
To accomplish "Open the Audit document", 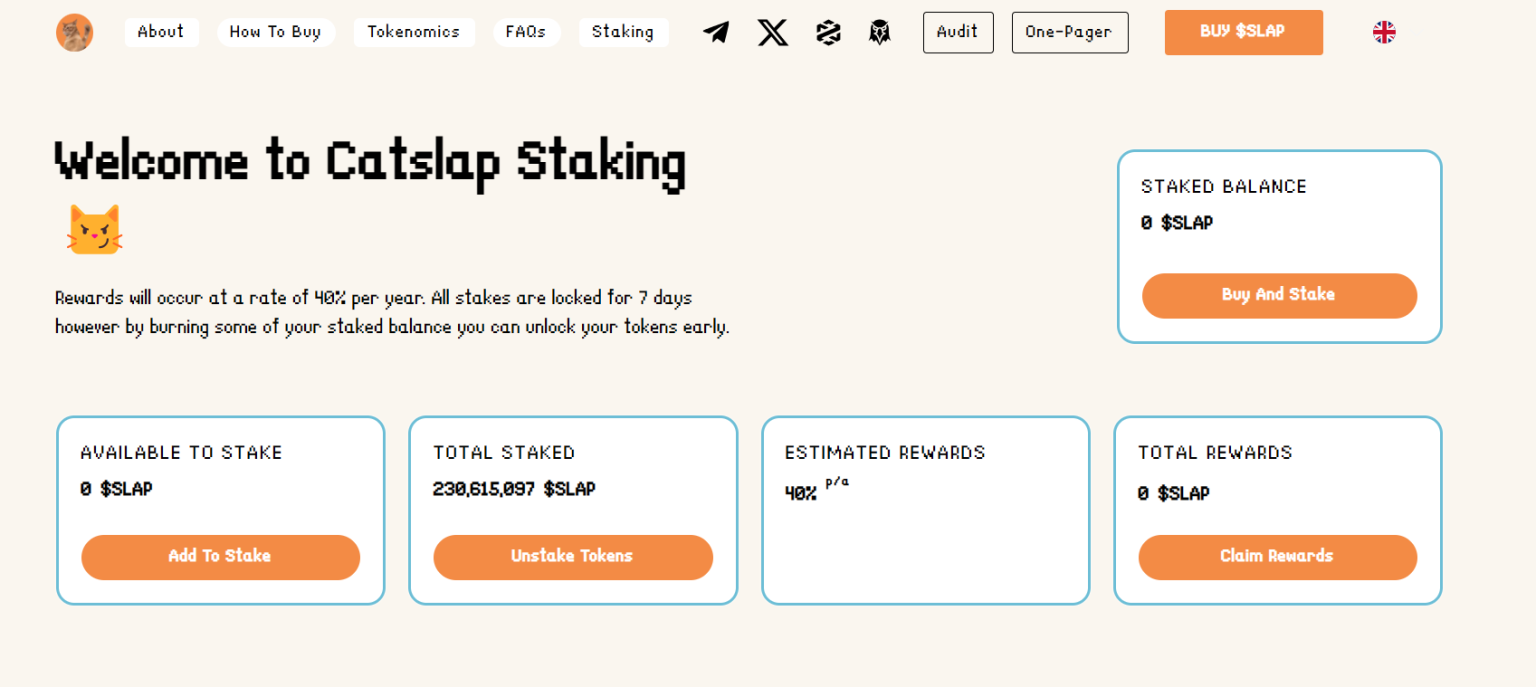I will pyautogui.click(x=957, y=32).
